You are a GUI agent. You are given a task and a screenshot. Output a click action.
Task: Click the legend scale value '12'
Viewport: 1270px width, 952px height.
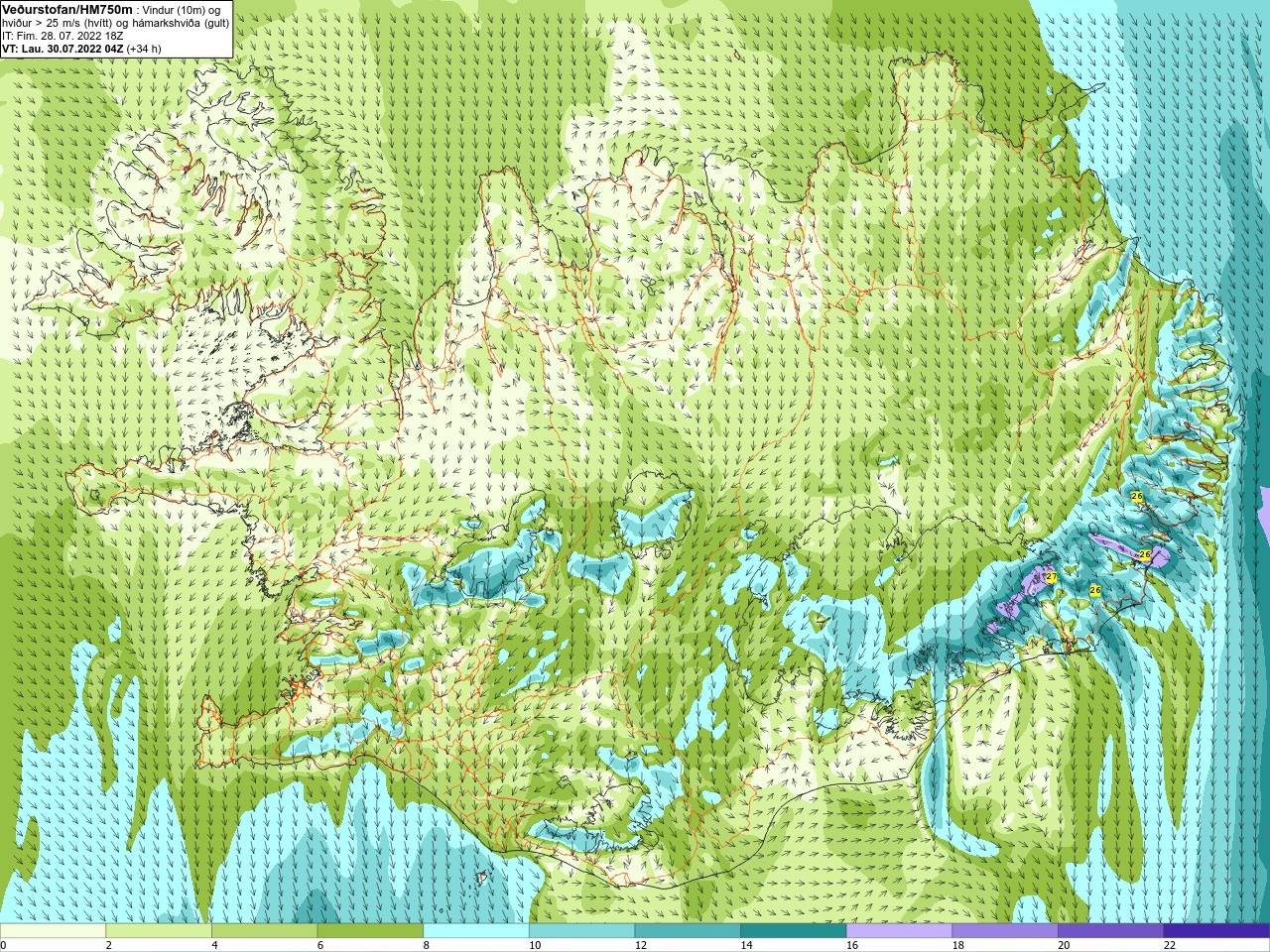click(x=641, y=945)
